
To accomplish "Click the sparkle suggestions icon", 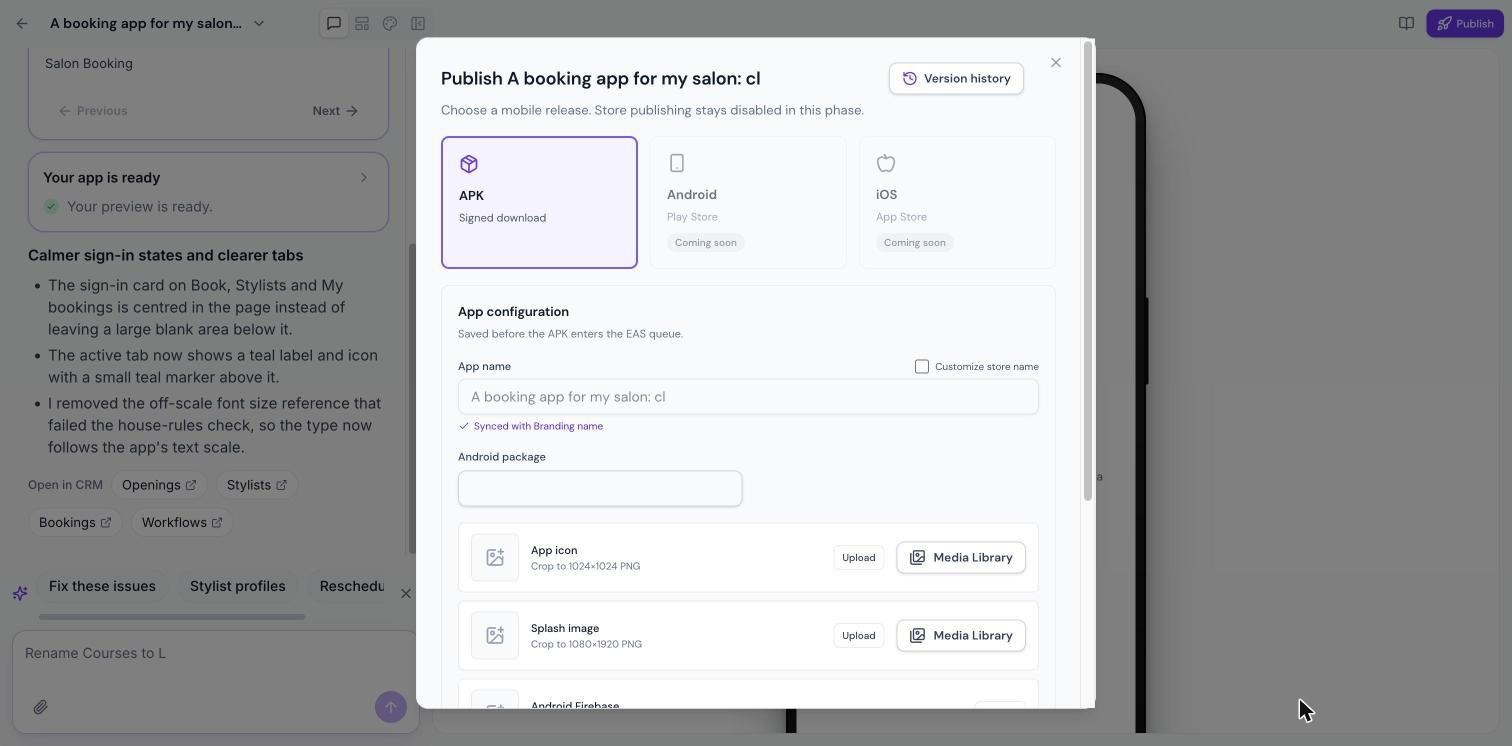I will 20,593.
